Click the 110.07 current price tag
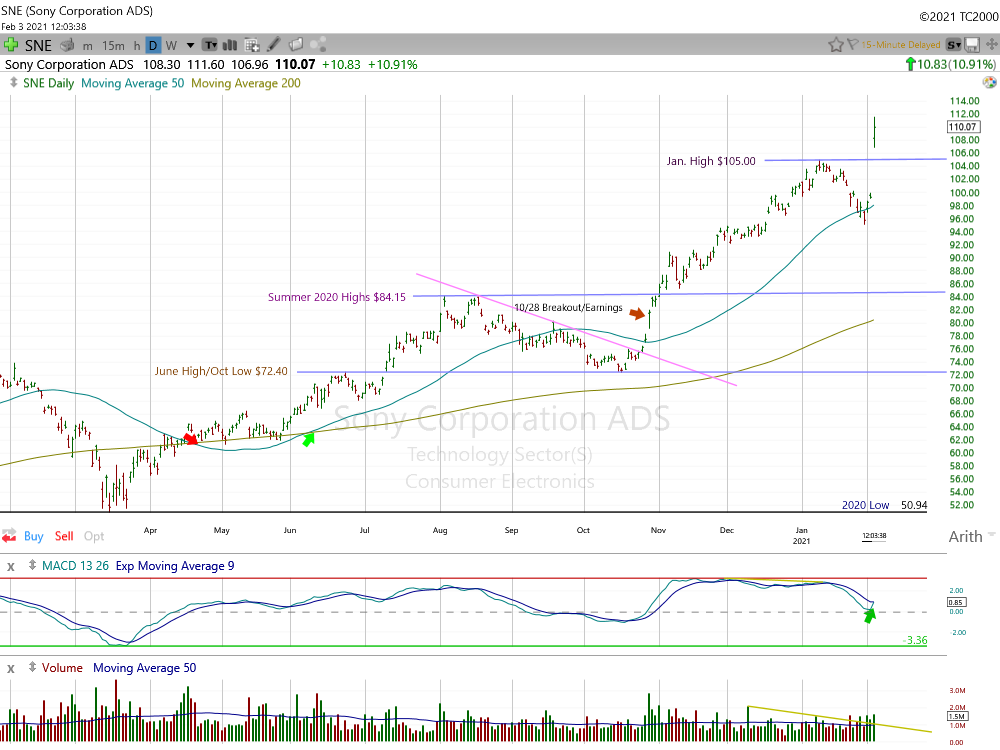The image size is (1000, 750). click(963, 127)
